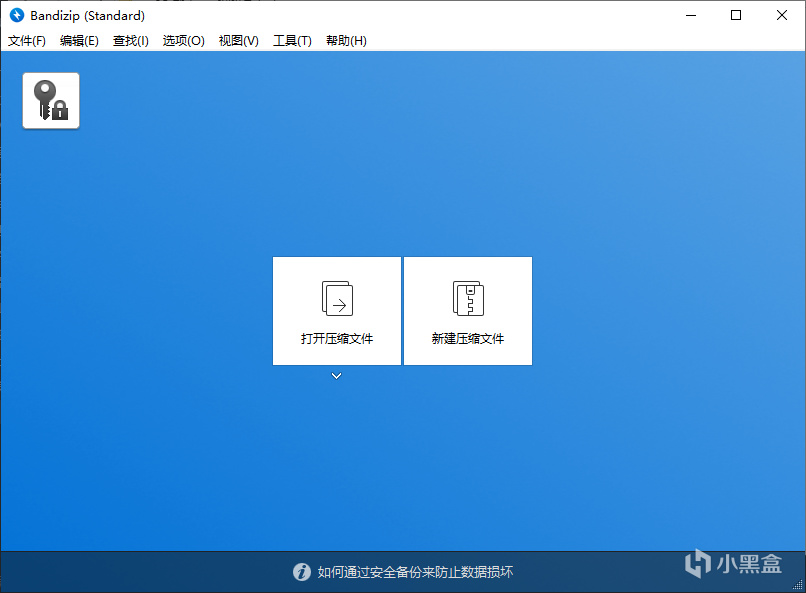Click the 新建压缩文件 button label

[x=468, y=339]
